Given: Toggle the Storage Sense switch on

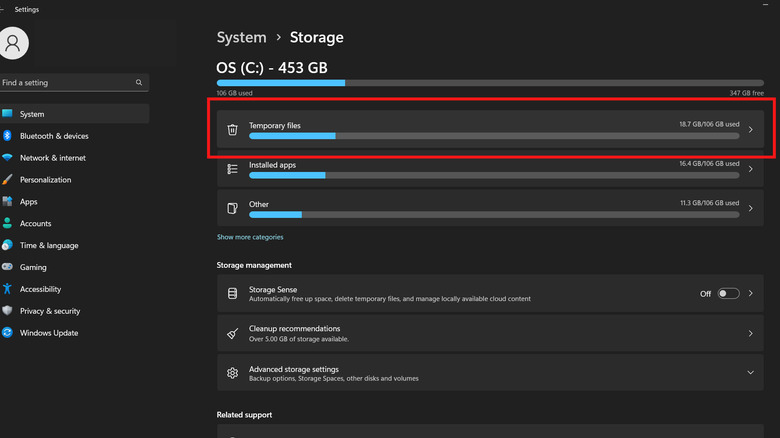Looking at the screenshot, I should 728,294.
